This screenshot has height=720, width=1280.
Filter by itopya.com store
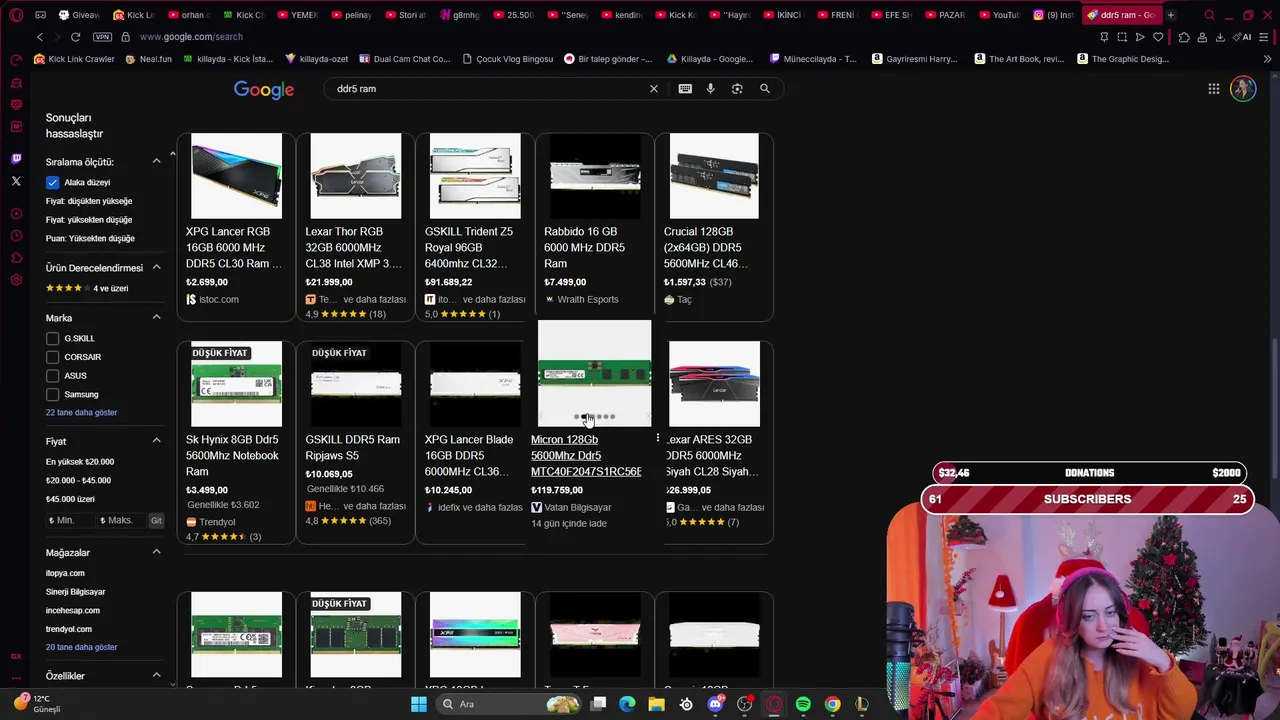[65, 573]
